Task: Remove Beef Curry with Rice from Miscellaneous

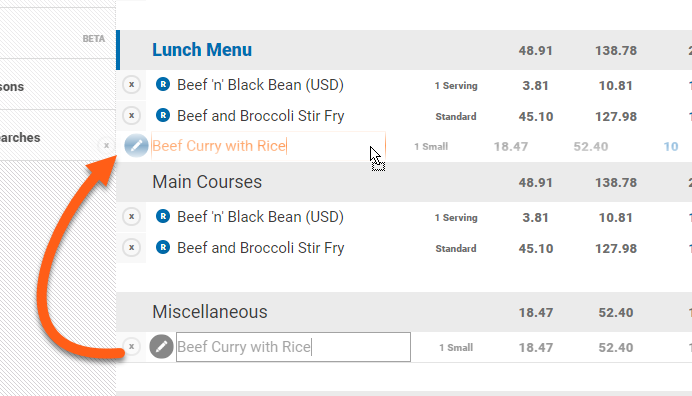Action: point(132,347)
